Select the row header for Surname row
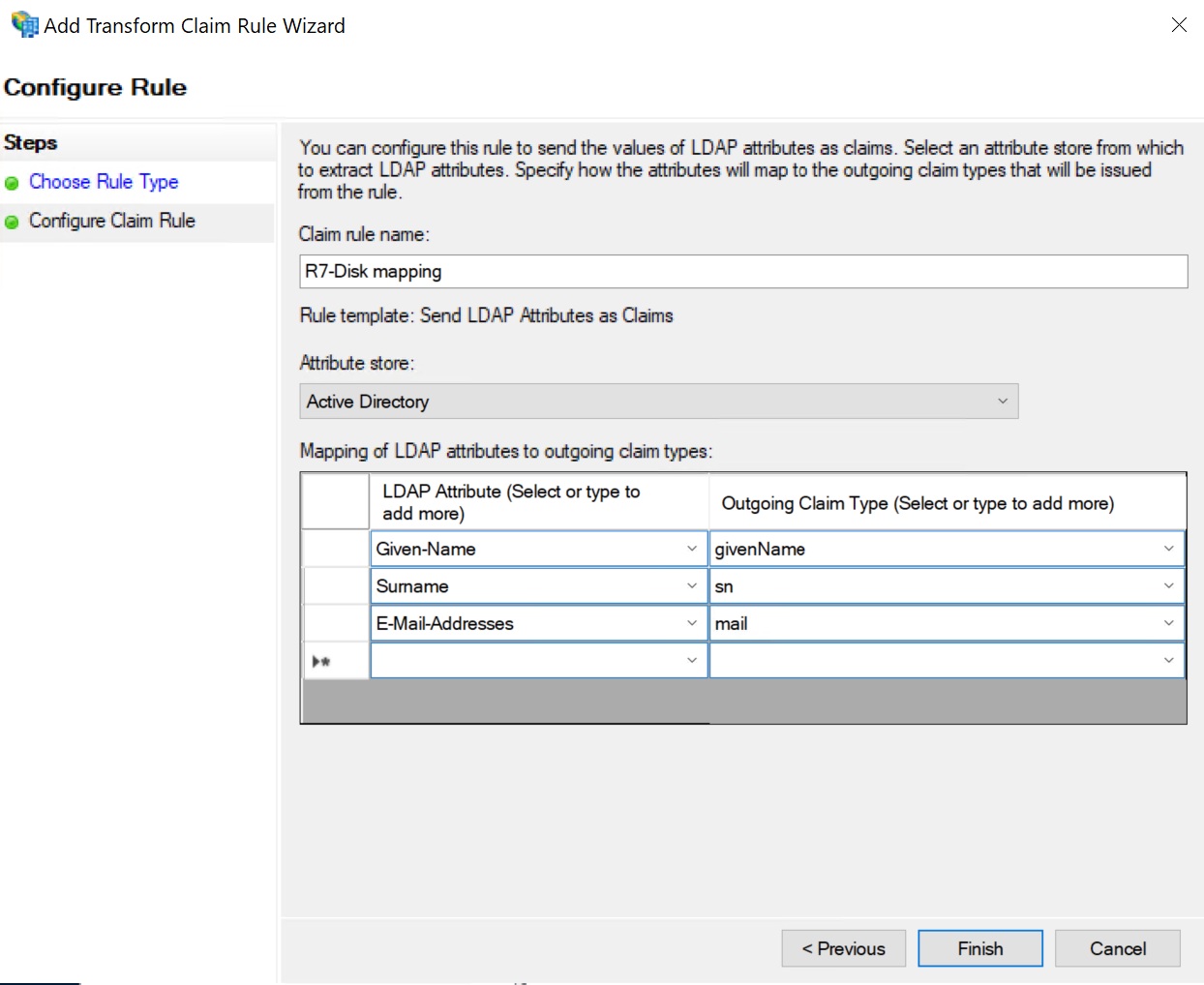 [x=336, y=585]
